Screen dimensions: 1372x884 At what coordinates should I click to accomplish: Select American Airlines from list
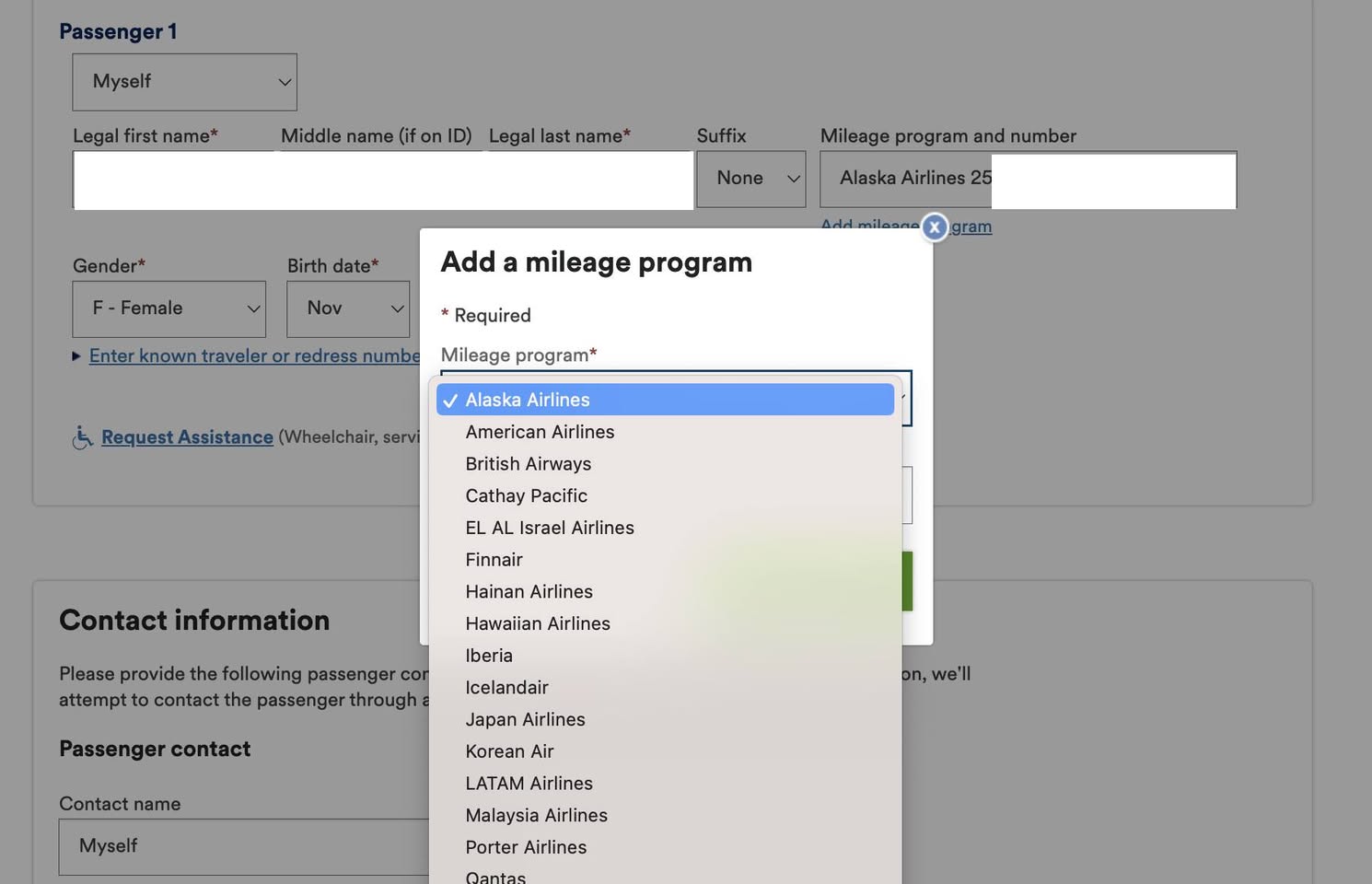tap(540, 432)
